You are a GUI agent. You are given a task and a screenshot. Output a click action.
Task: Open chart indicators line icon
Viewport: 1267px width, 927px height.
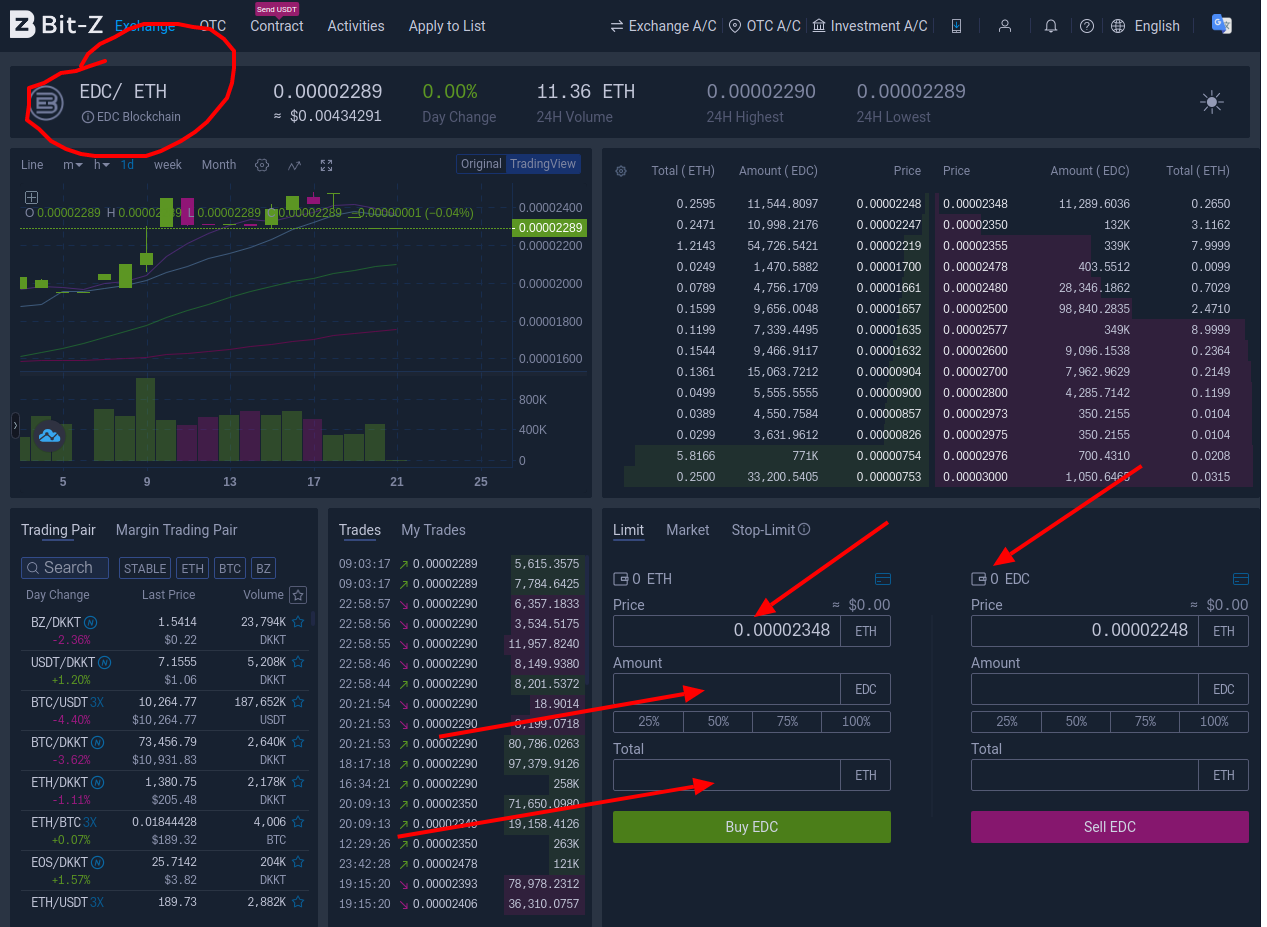tap(294, 165)
